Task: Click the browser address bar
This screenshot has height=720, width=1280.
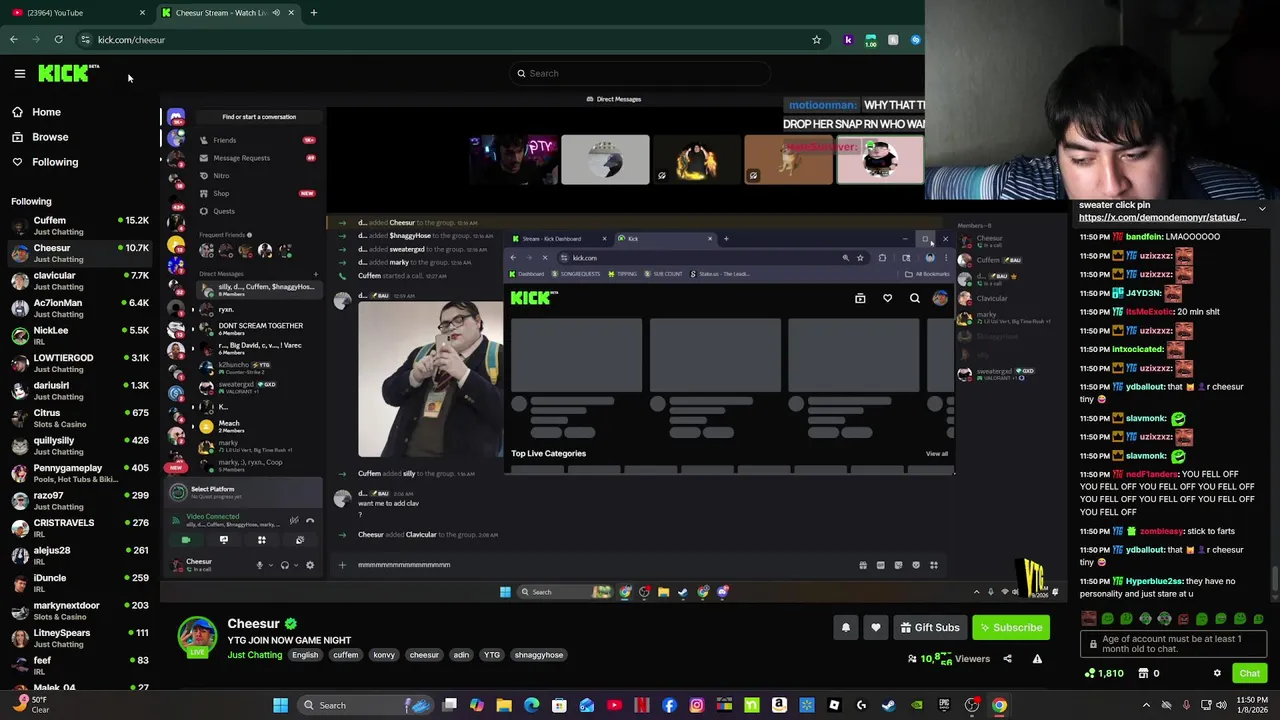Action: 450,40
